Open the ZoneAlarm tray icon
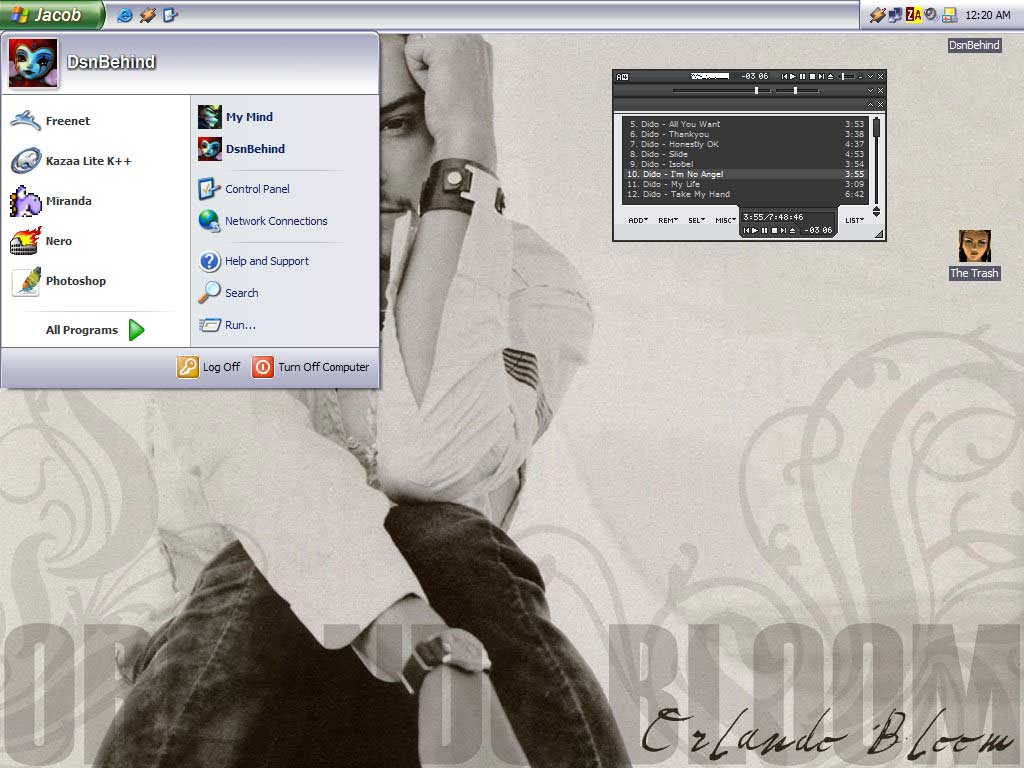This screenshot has width=1024, height=768. 913,15
